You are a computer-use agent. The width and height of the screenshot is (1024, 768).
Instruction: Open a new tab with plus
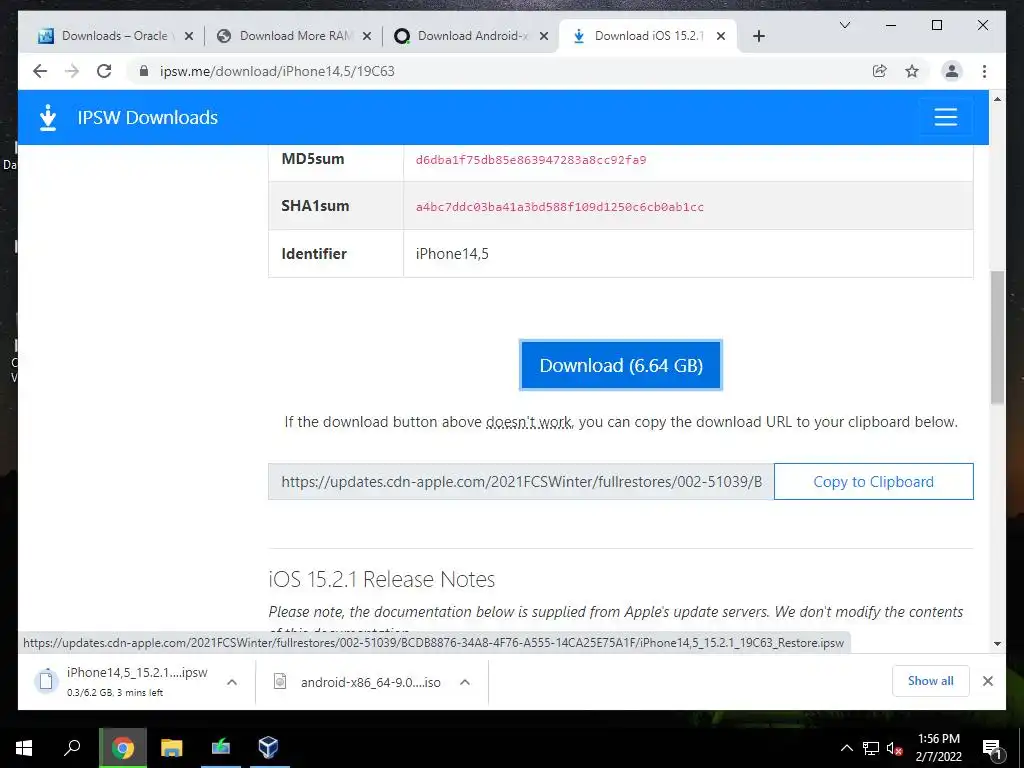pyautogui.click(x=758, y=36)
